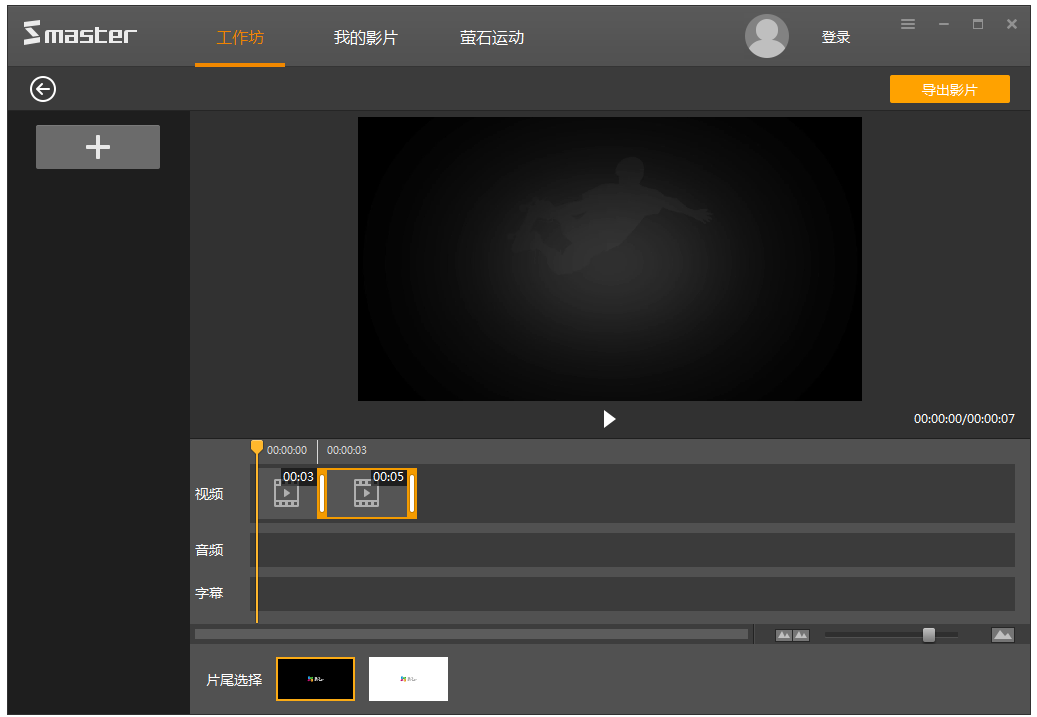Click the zoom in timeline icon

1002,635
